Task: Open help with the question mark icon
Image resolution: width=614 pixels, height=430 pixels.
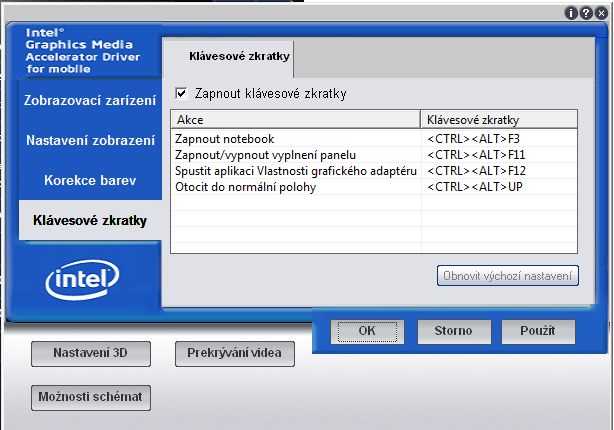Action: click(x=585, y=13)
